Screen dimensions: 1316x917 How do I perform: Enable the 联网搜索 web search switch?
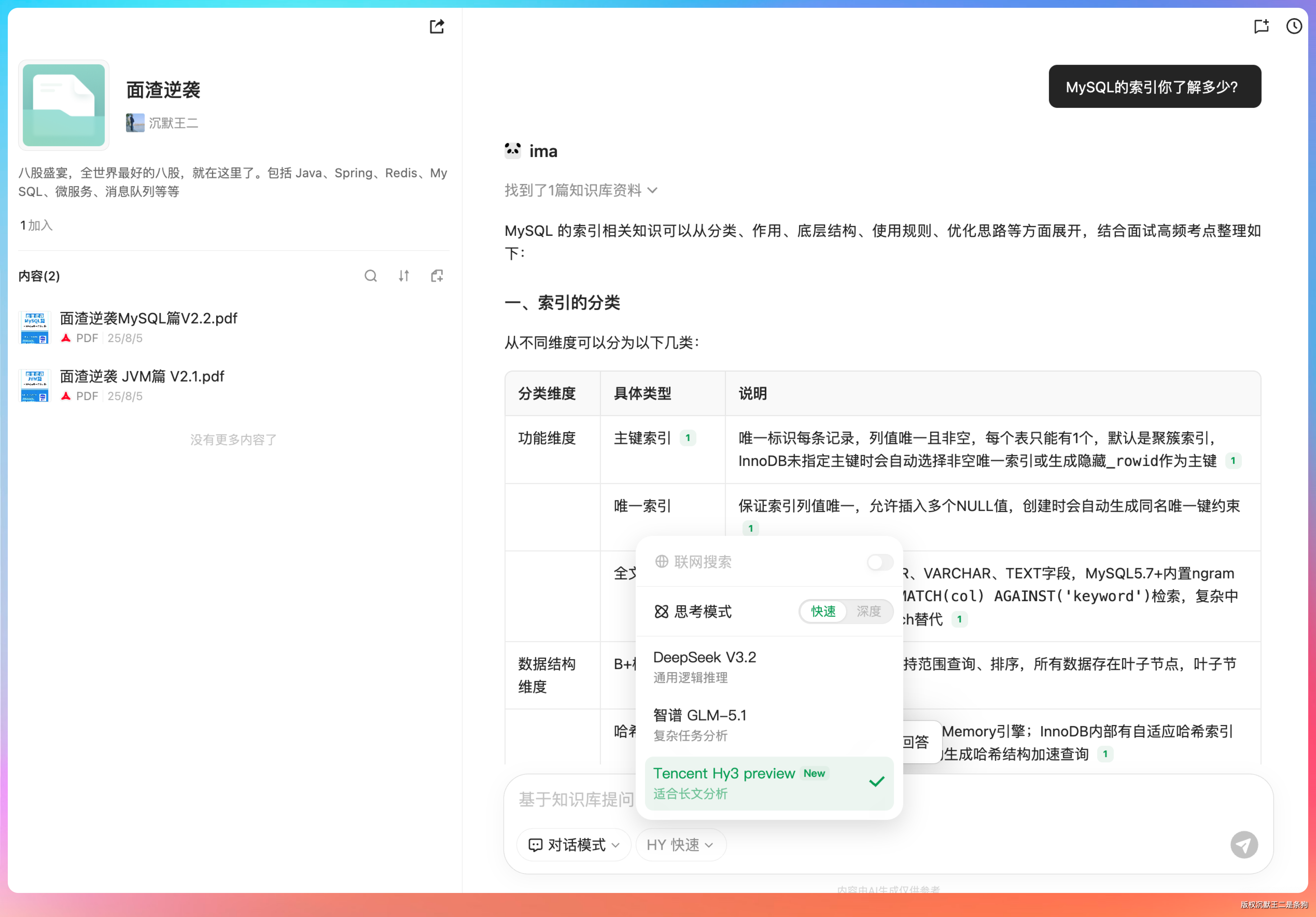(x=879, y=562)
